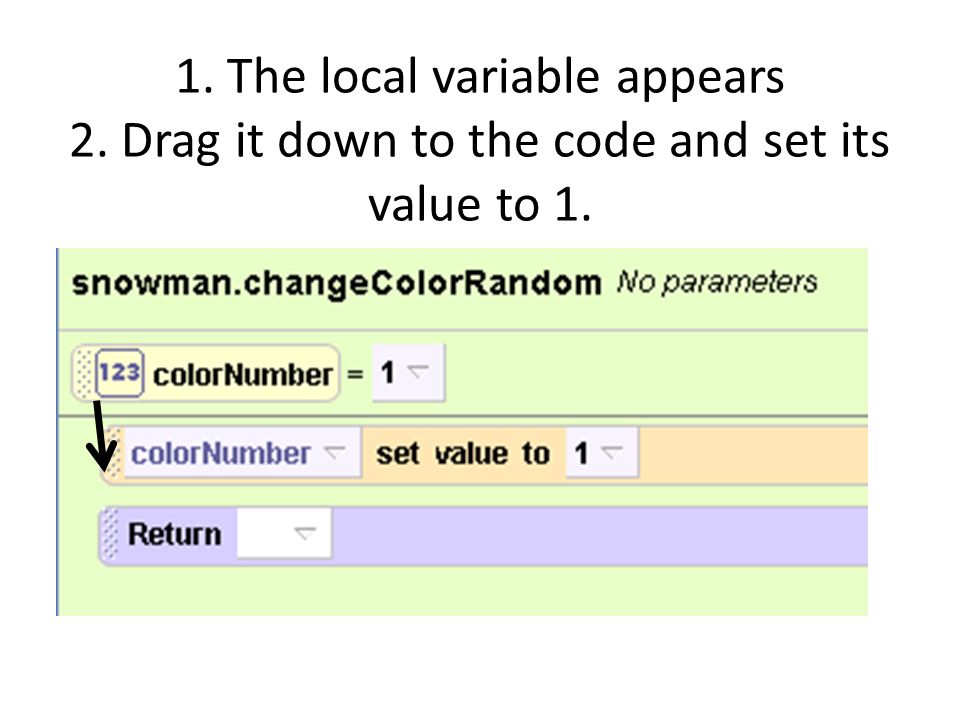This screenshot has width=960, height=720.
Task: Click the dotted handle of the Return tile
Action: tap(109, 534)
